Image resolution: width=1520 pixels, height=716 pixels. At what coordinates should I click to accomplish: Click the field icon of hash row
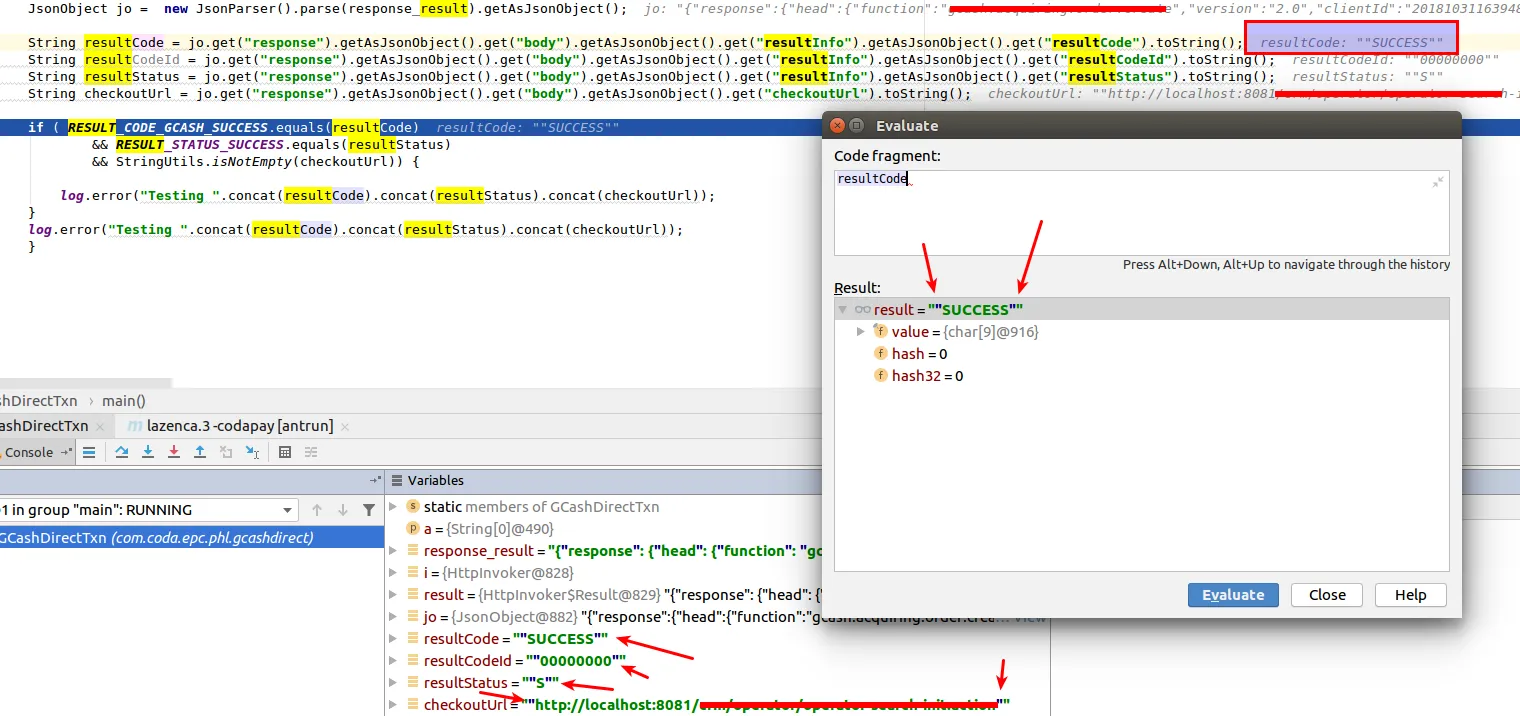point(881,354)
